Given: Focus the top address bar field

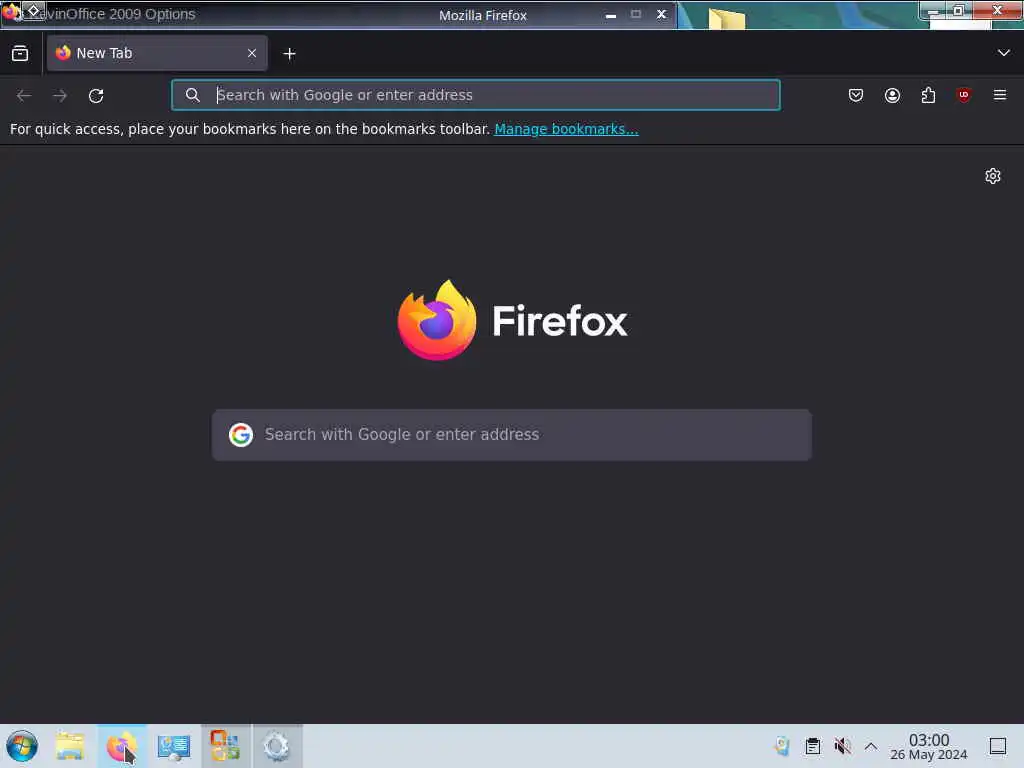Looking at the screenshot, I should click(x=475, y=95).
